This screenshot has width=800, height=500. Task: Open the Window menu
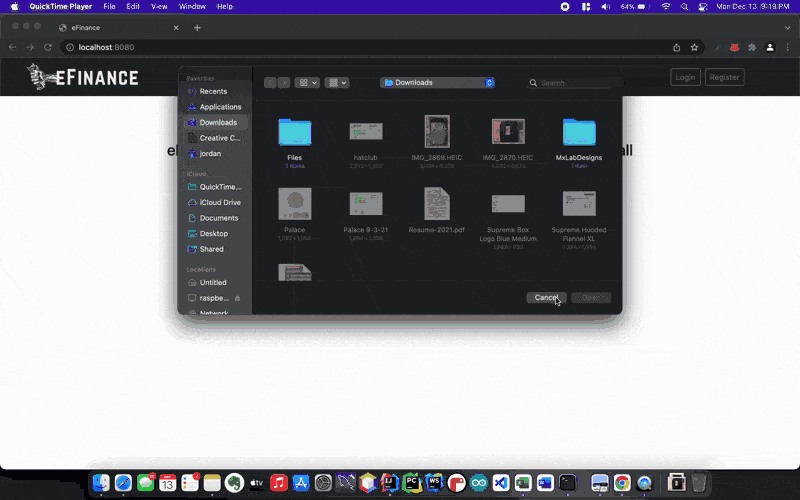(192, 7)
